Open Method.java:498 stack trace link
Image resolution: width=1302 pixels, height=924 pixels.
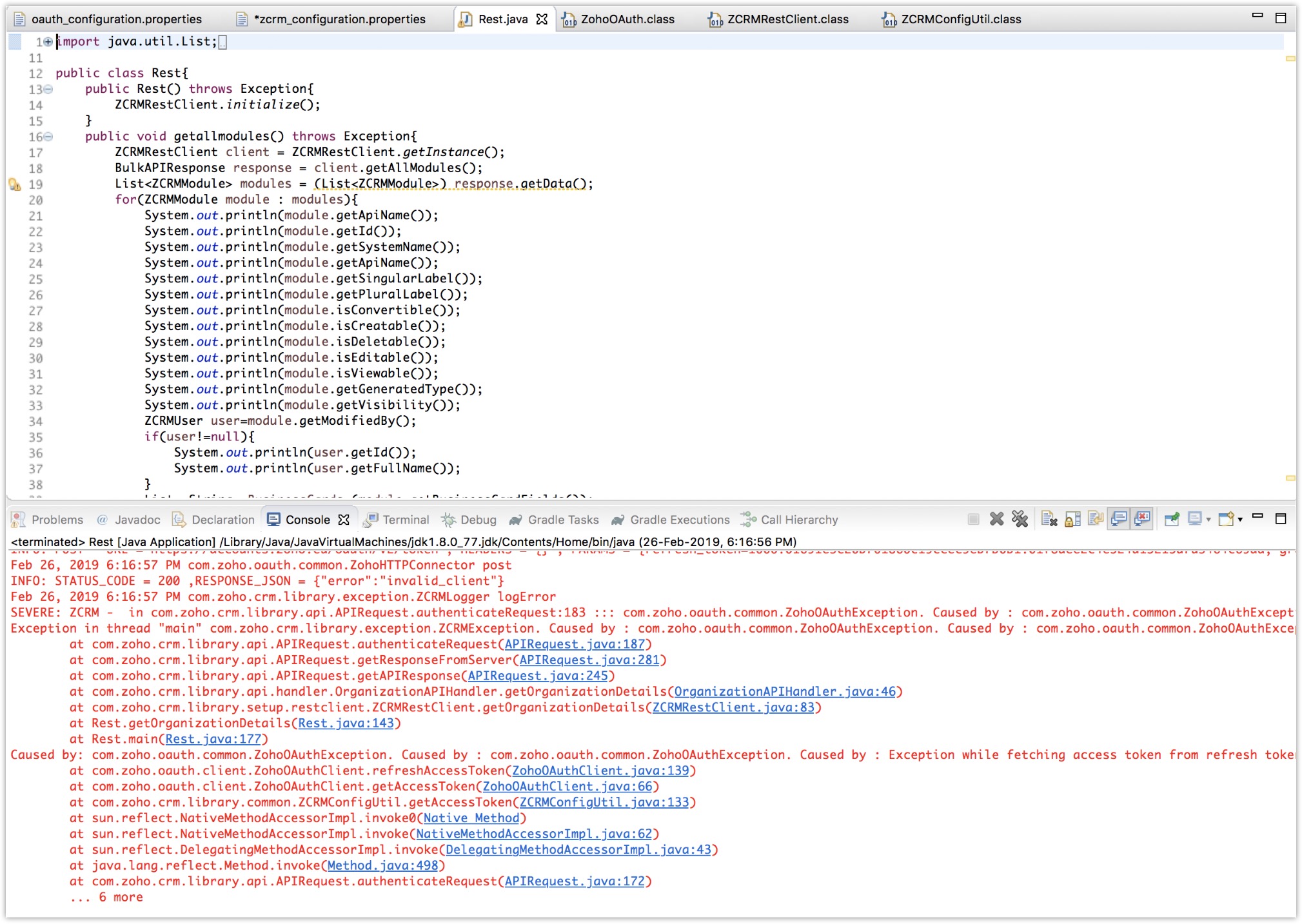coord(382,865)
